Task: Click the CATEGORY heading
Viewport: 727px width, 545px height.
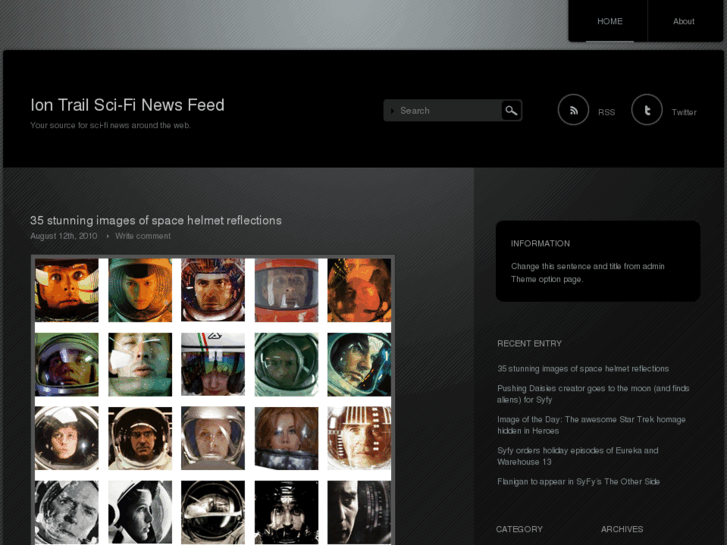Action: click(x=519, y=529)
